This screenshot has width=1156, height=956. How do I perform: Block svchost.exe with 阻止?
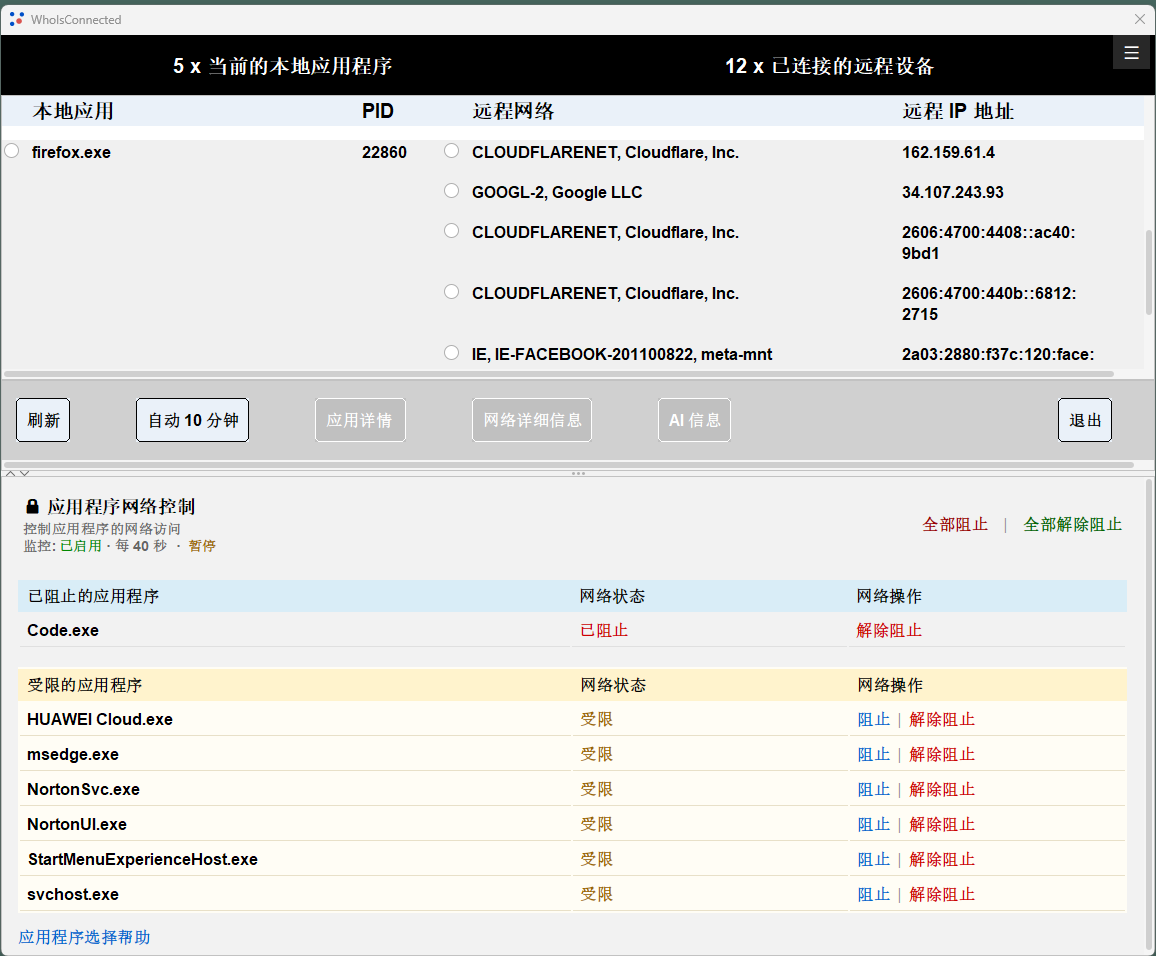[x=874, y=895]
